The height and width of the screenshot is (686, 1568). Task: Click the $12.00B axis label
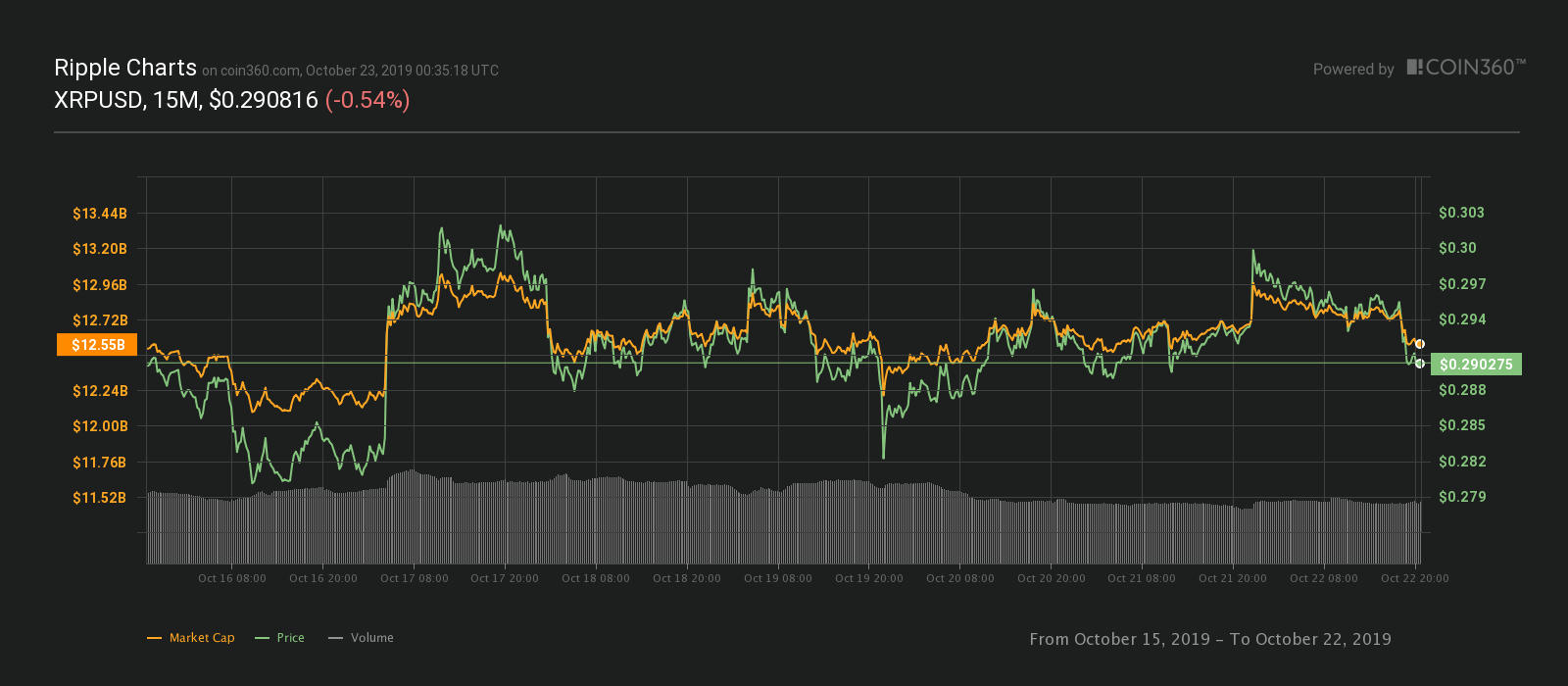click(x=100, y=426)
